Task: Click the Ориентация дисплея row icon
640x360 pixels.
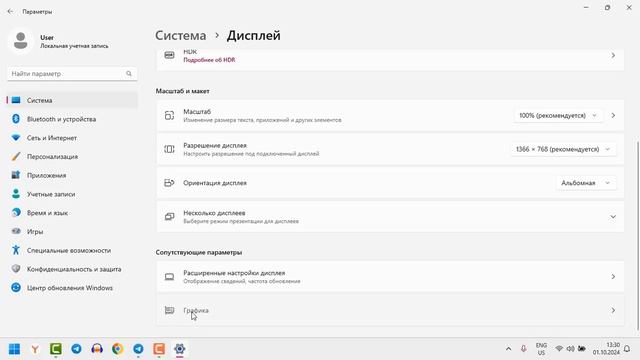Action: click(x=169, y=183)
